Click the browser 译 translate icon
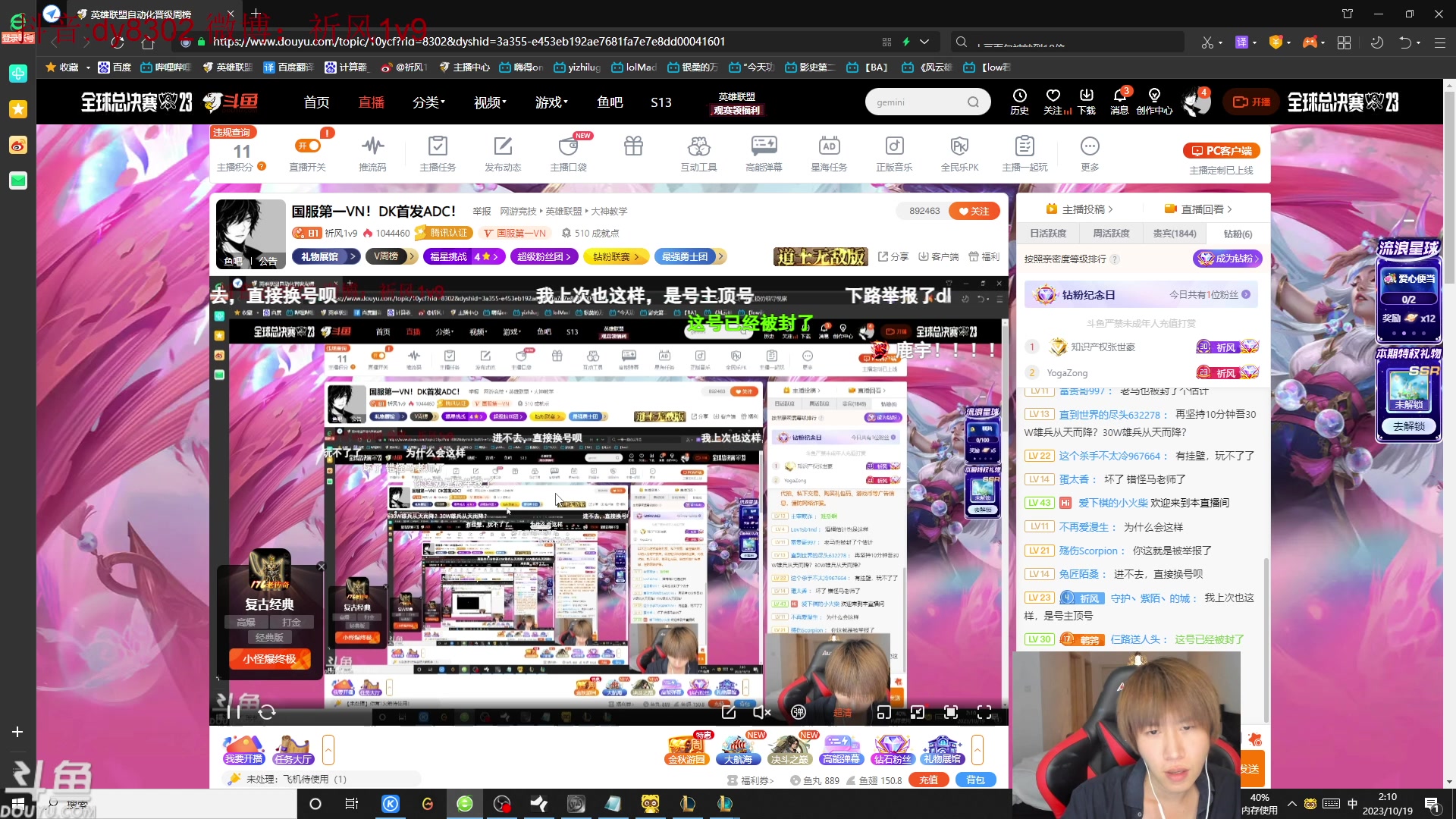Image resolution: width=1456 pixels, height=819 pixels. pyautogui.click(x=1241, y=42)
